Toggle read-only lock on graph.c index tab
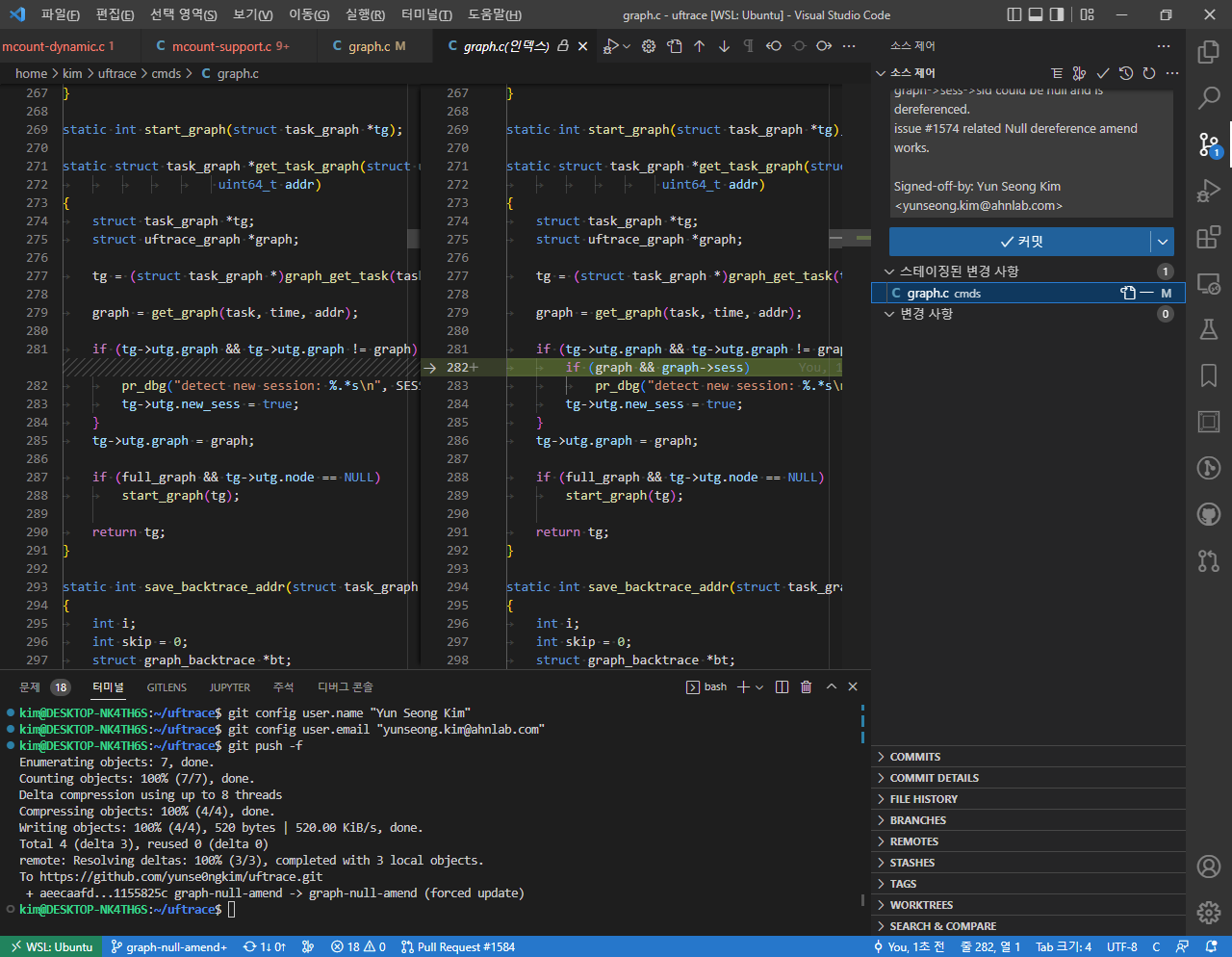Image resolution: width=1232 pixels, height=957 pixels. coord(564,46)
